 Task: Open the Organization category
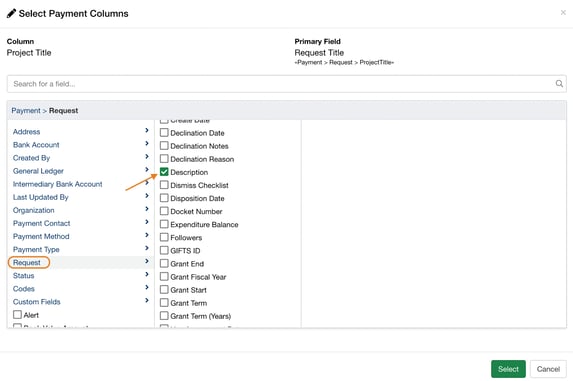[34, 211]
